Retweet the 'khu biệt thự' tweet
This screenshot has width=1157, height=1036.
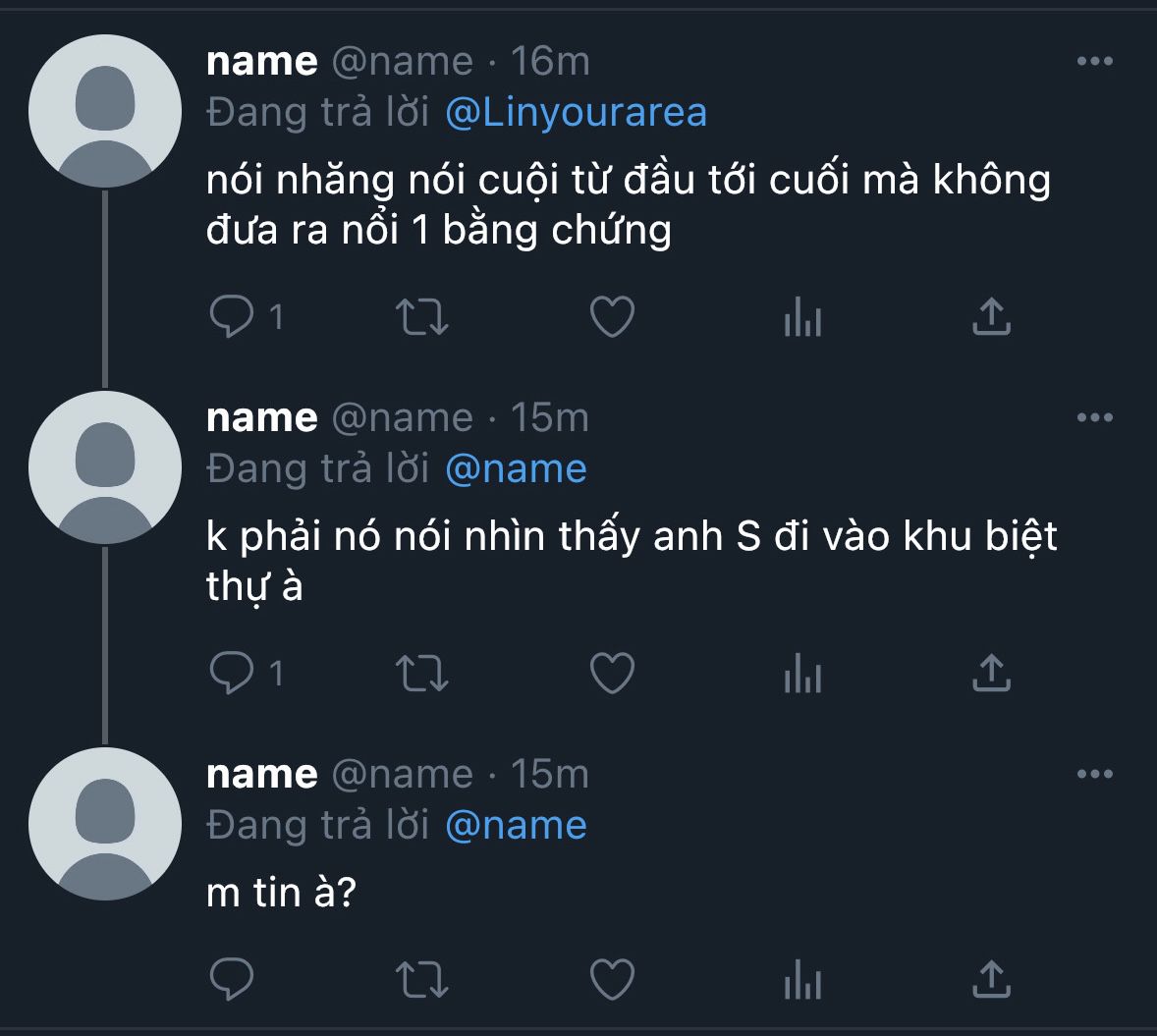(x=421, y=673)
